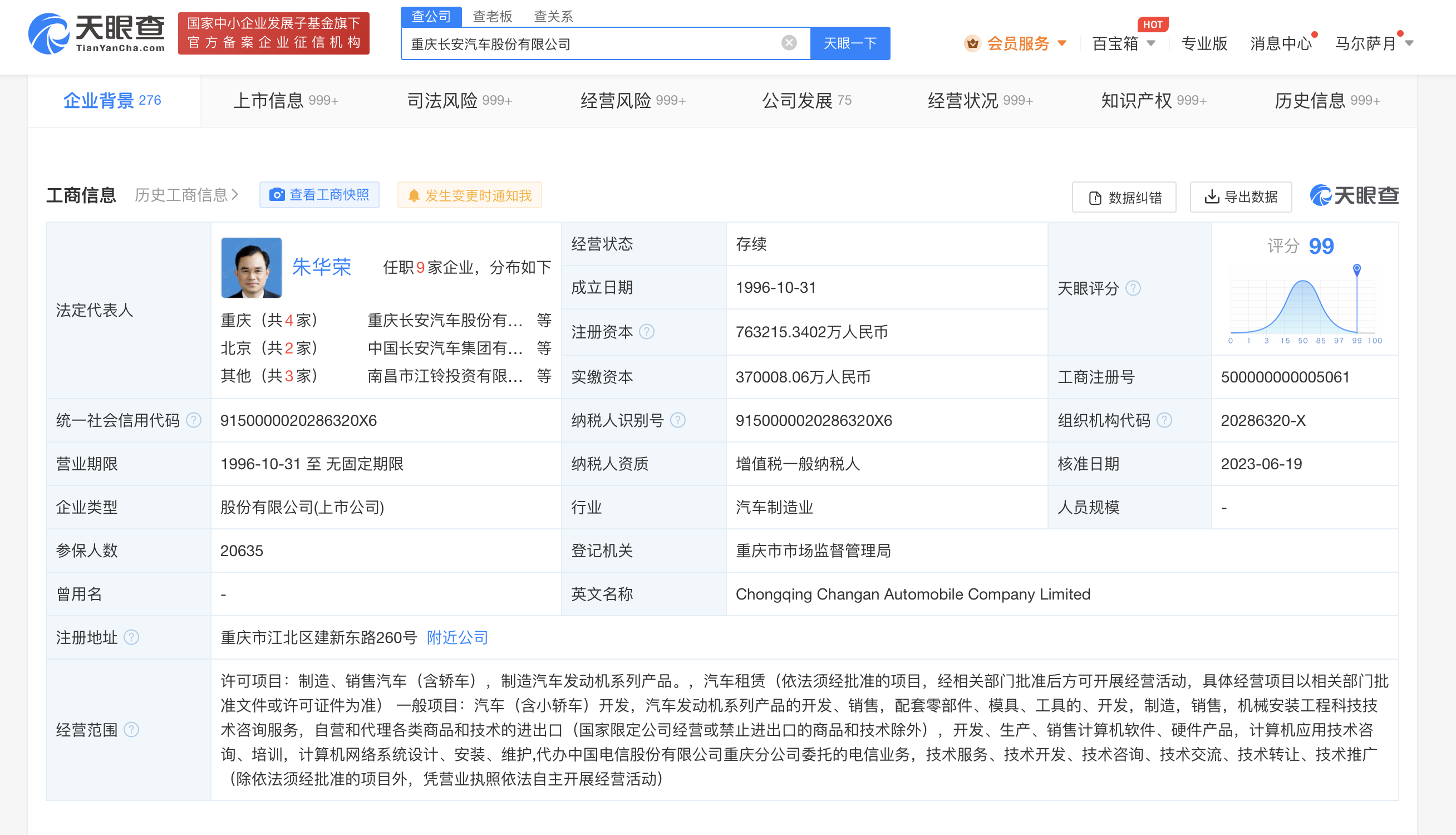Select organization code 20286320-X

(1263, 420)
